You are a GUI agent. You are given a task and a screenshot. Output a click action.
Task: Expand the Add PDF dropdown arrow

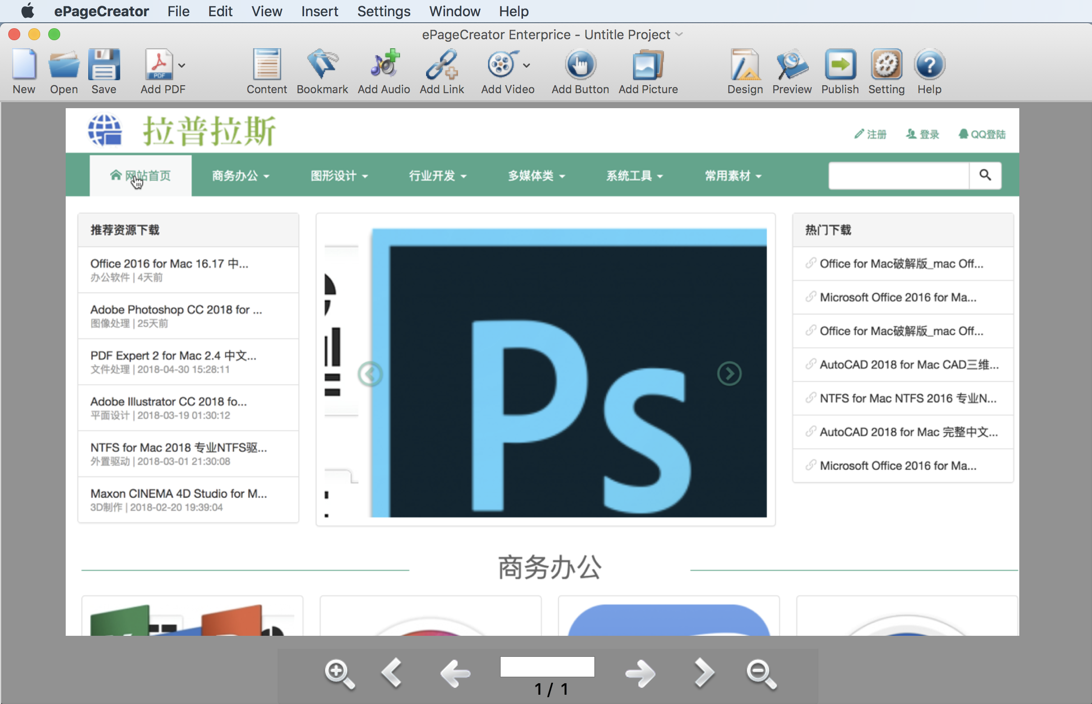pos(180,63)
